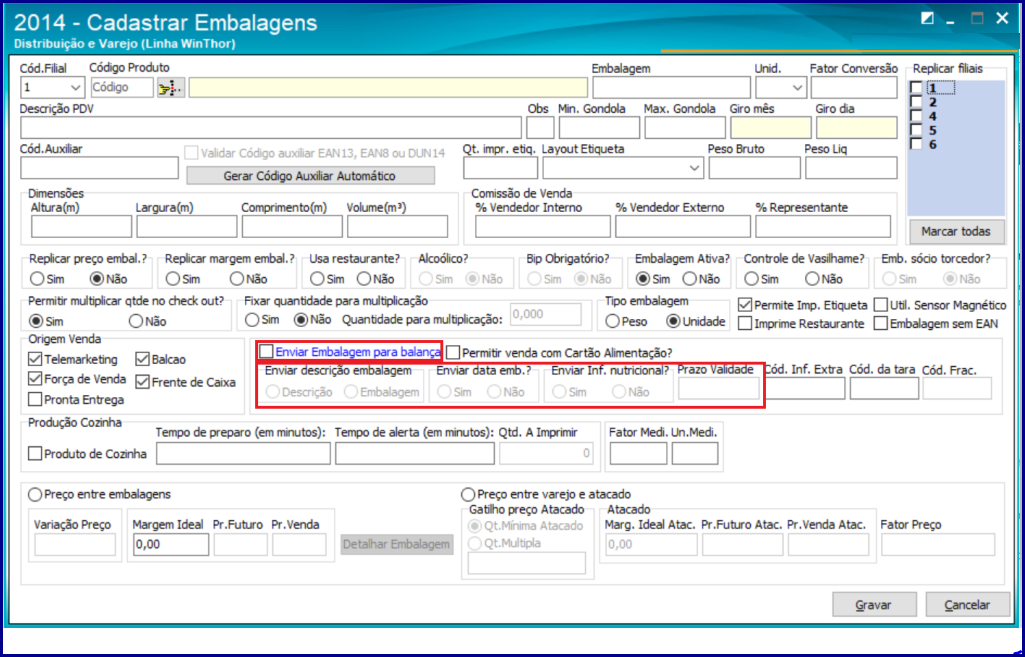Focus the Fator Conversão field

pyautogui.click(x=854, y=88)
